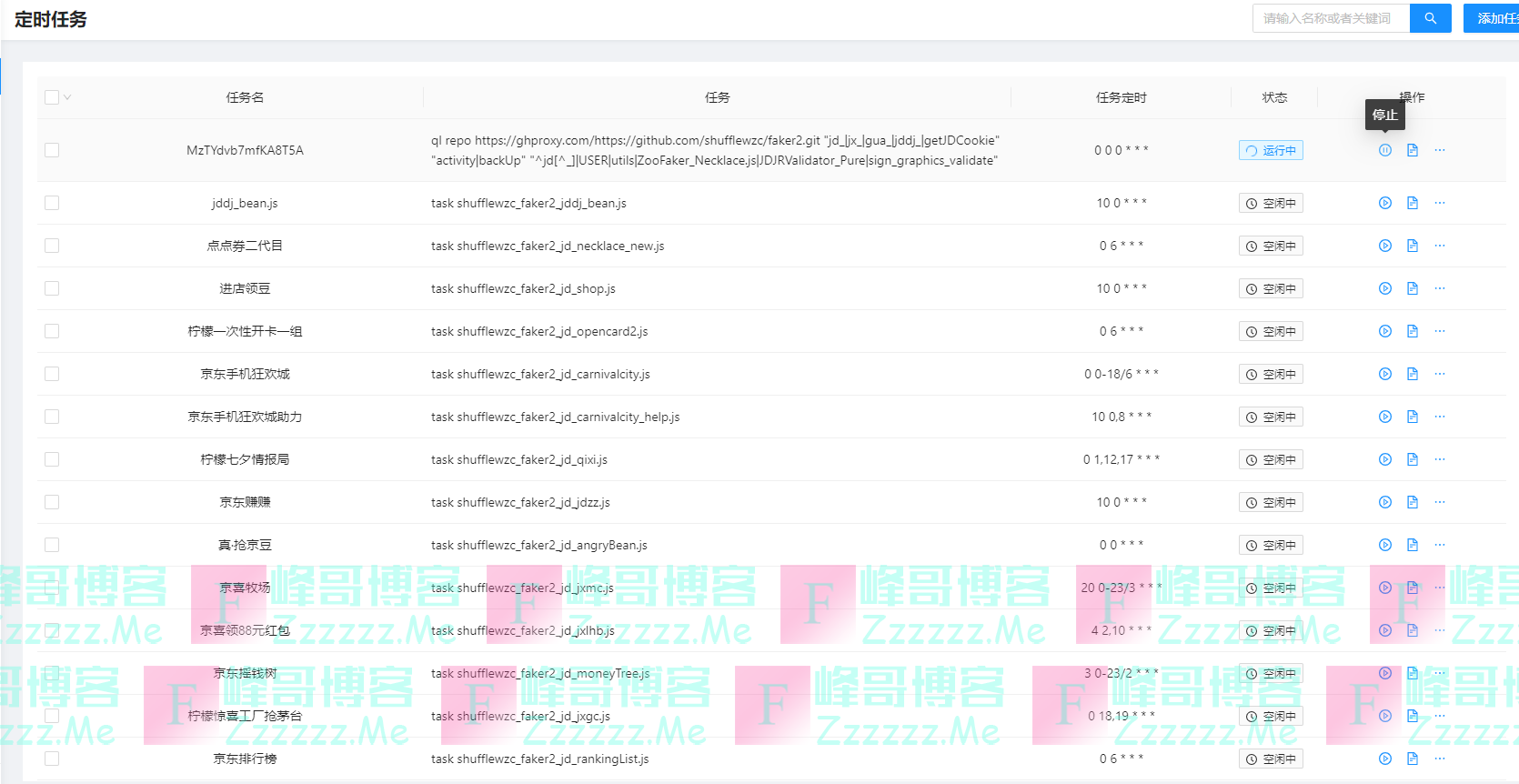Screen dimensions: 1519x784
Task: Expand the selection dropdown arrow in header
Action: [x=67, y=97]
